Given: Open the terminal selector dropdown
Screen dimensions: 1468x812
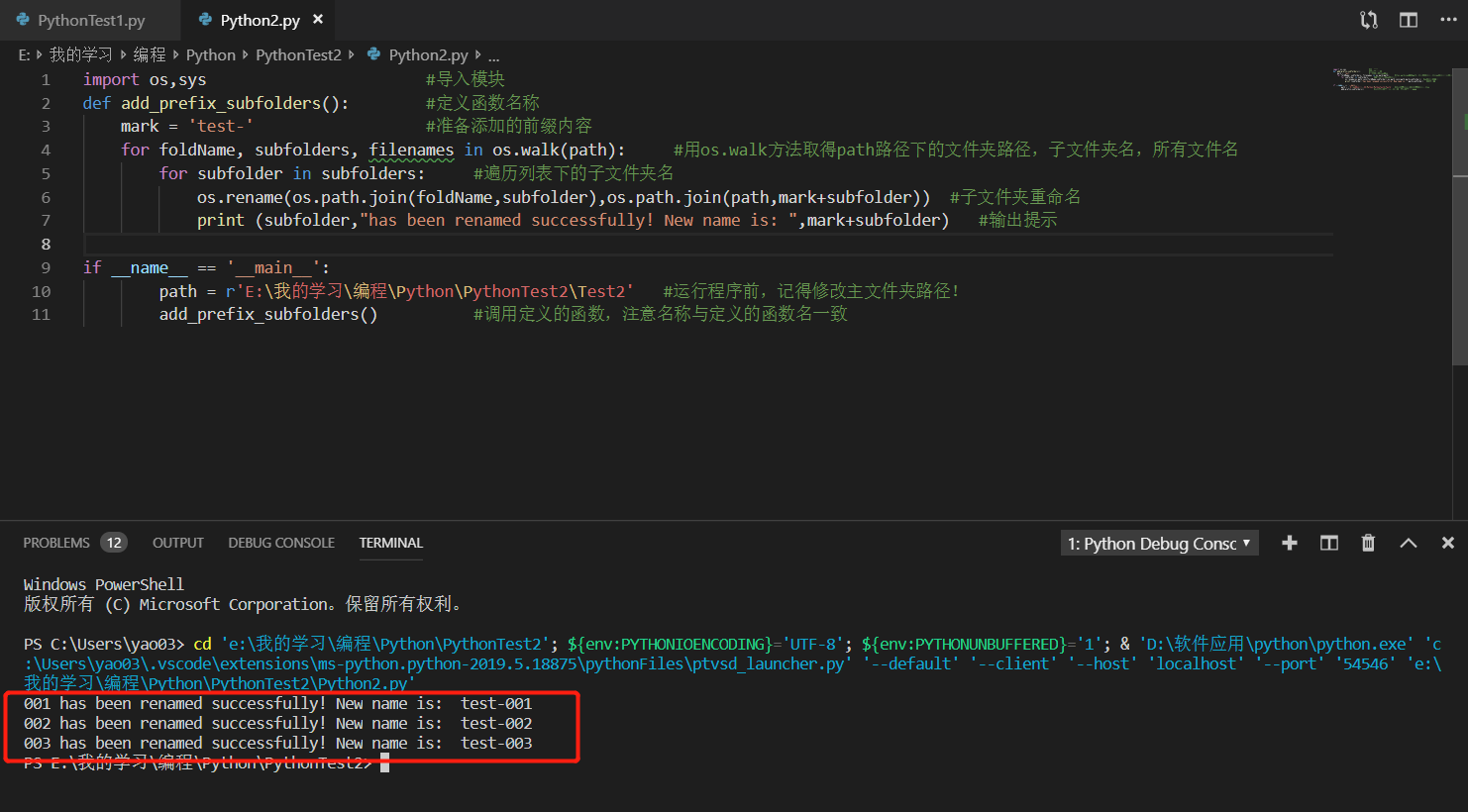Looking at the screenshot, I should 1157,542.
